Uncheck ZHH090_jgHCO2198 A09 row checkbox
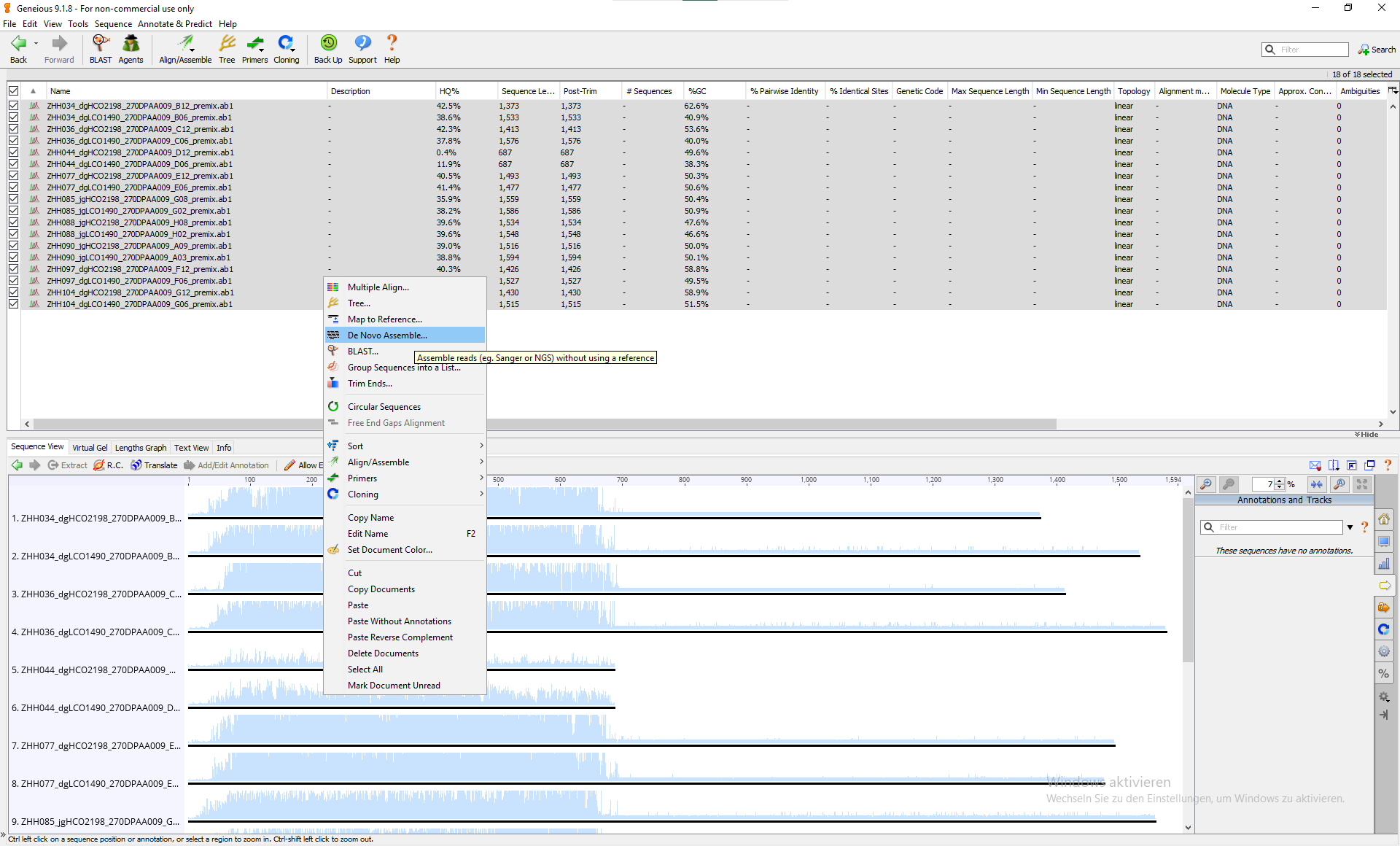 point(13,246)
